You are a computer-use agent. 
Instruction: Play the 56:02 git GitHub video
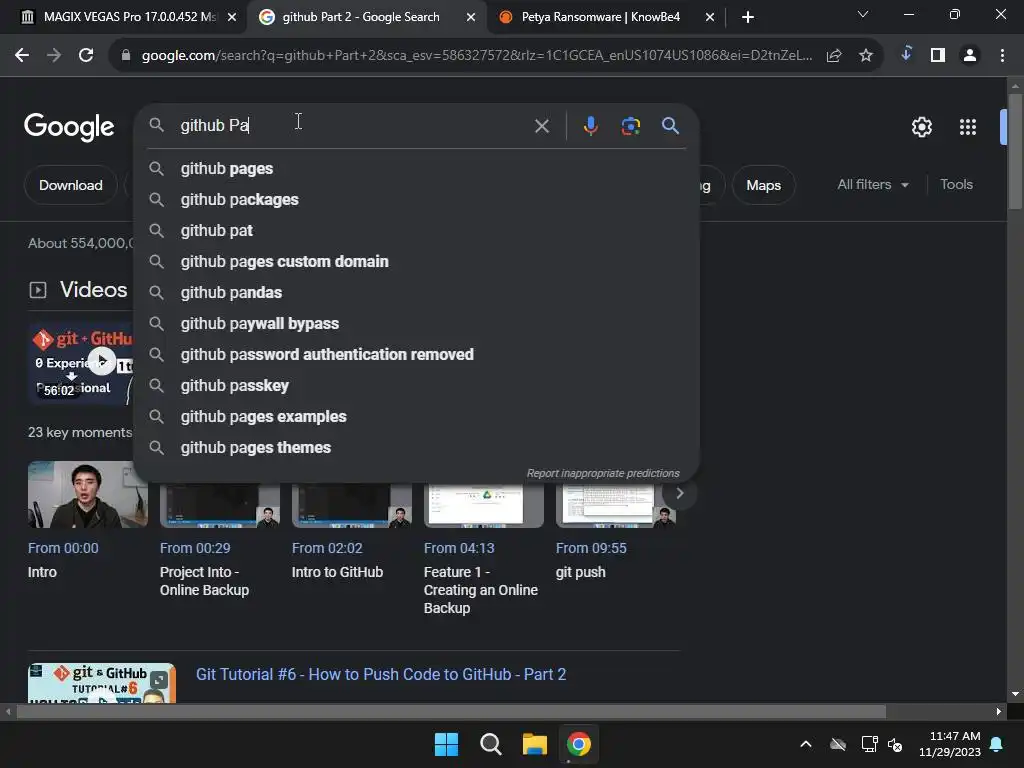click(101, 362)
